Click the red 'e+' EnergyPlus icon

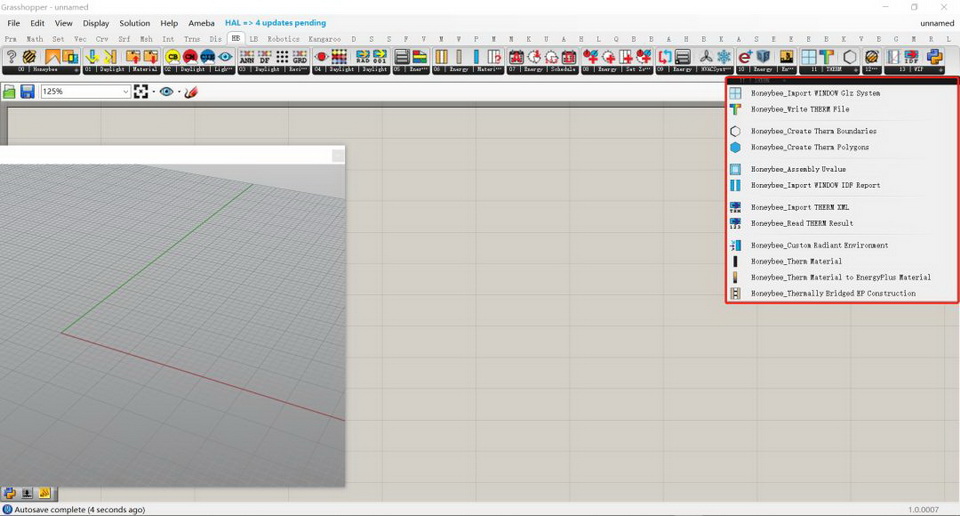click(745, 57)
